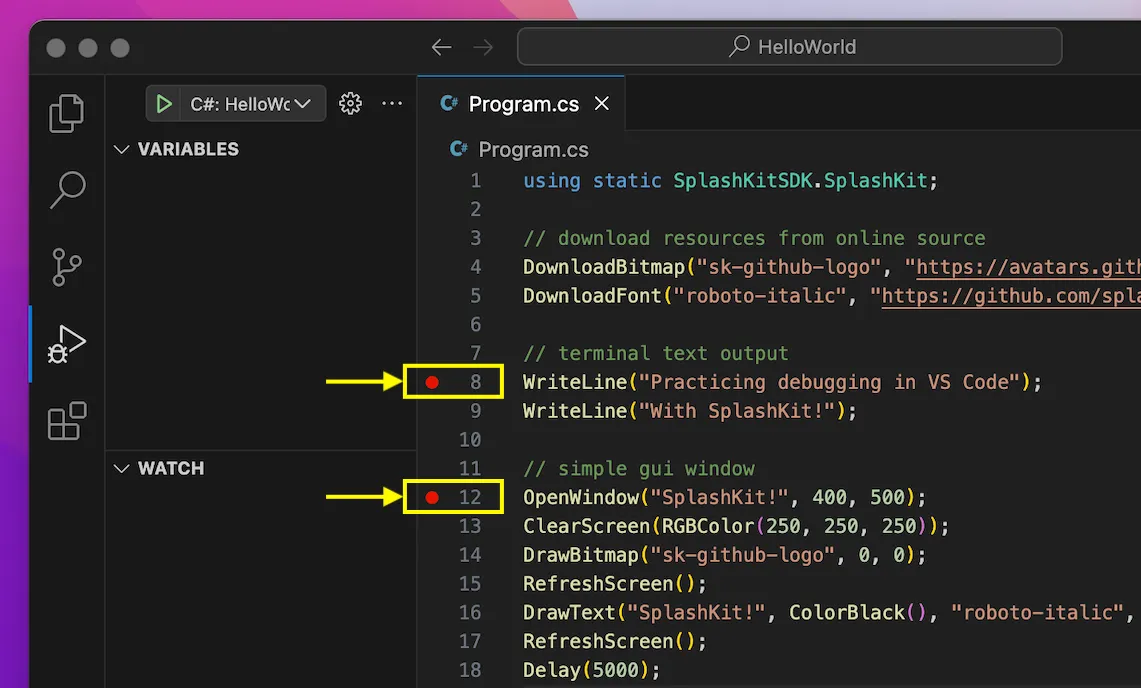
Task: Click the DrawText call on line 16
Action: pyautogui.click(x=830, y=612)
